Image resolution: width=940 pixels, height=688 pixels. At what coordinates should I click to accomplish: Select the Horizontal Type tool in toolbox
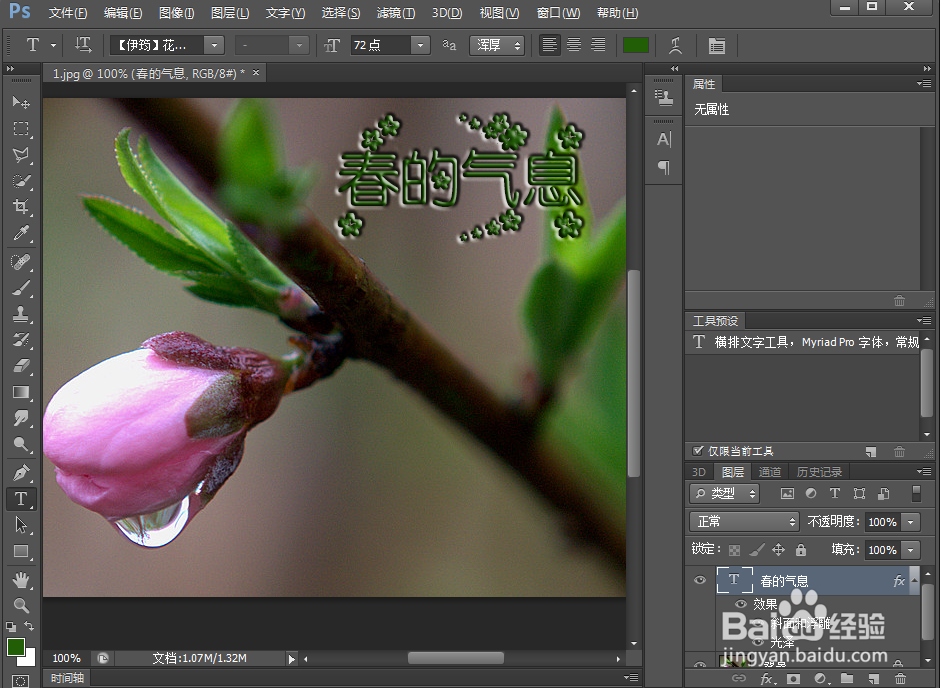[x=21, y=499]
